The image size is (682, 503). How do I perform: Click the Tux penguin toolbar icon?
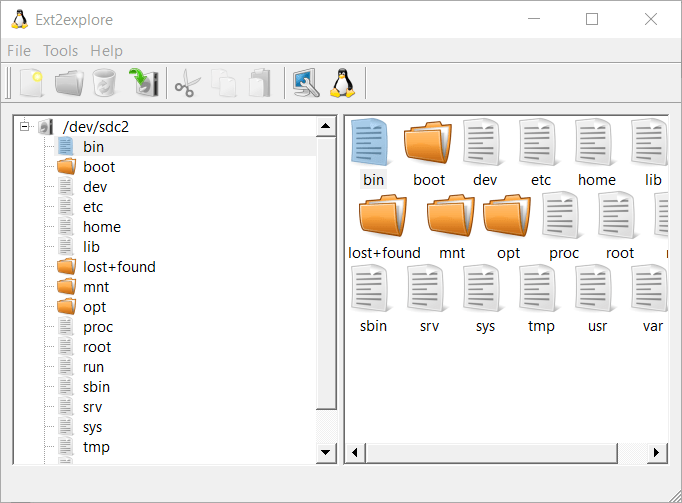[343, 83]
